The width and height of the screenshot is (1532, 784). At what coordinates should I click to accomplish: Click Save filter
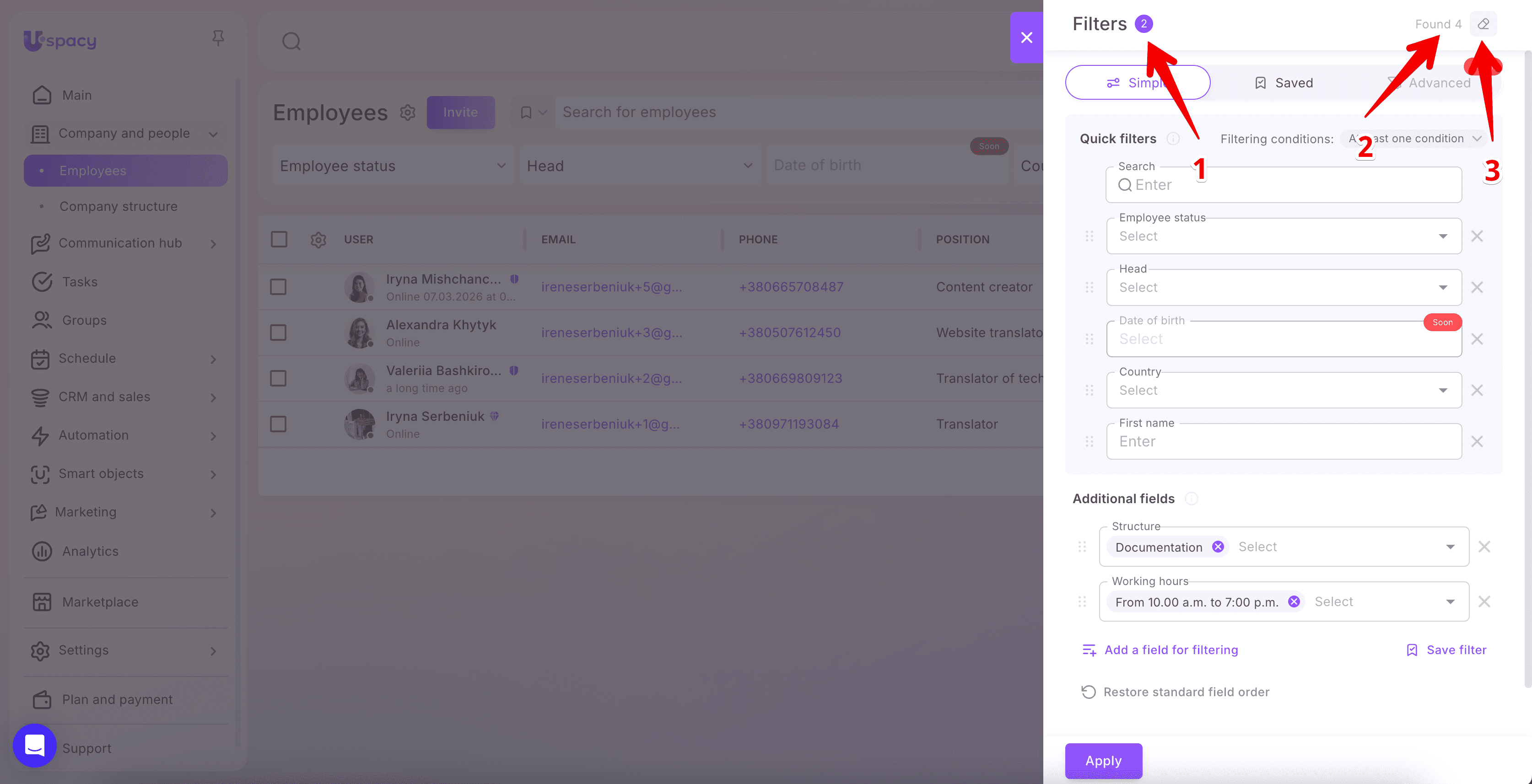[x=1446, y=650]
